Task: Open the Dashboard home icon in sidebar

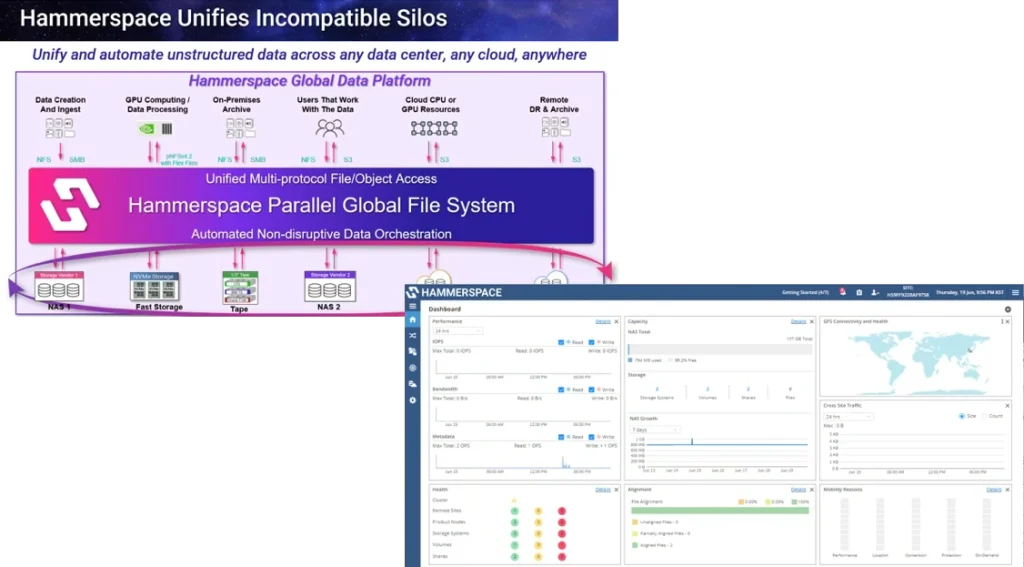Action: (412, 319)
